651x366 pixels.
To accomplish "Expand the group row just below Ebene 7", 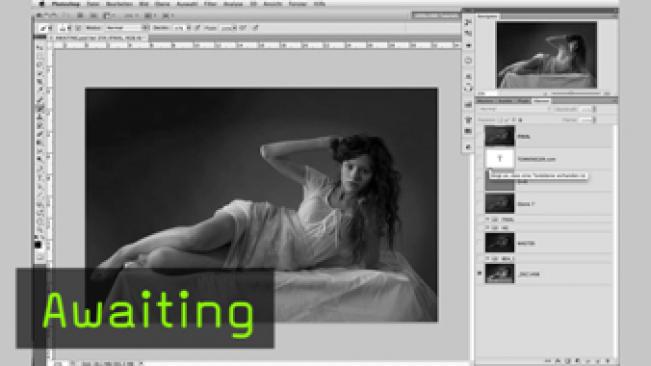I will click(487, 219).
